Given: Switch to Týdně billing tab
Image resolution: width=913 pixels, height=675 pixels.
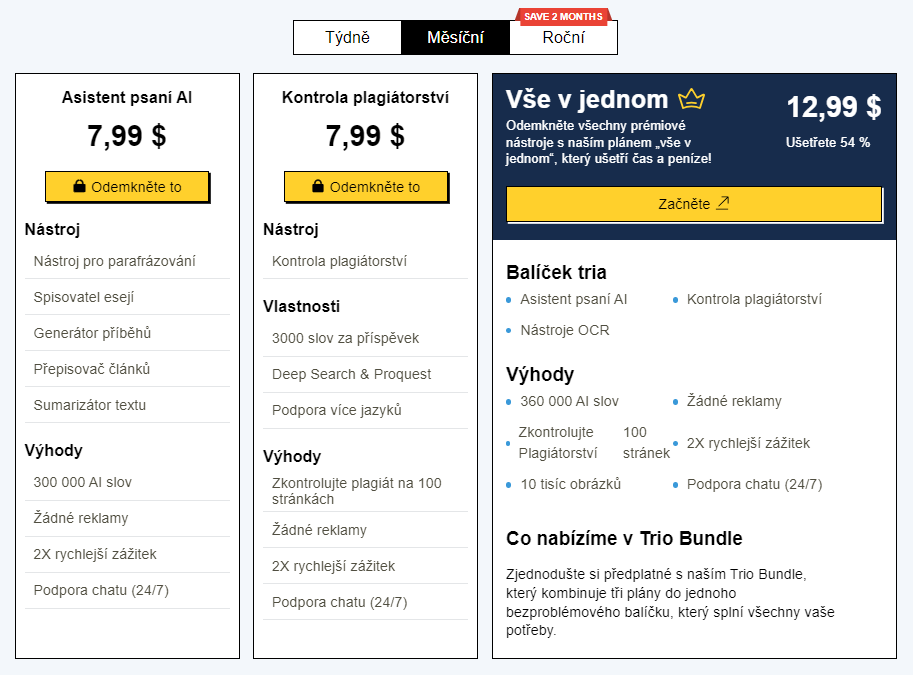Looking at the screenshot, I should click(x=347, y=38).
